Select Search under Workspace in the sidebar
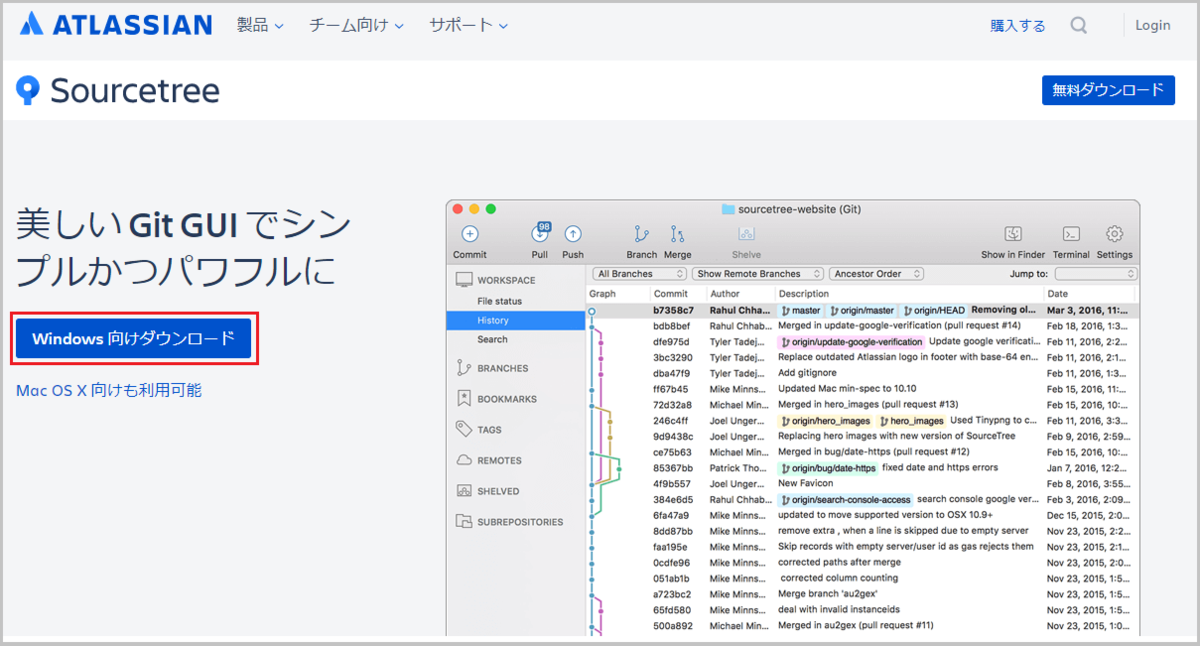The image size is (1200, 646). tap(492, 339)
